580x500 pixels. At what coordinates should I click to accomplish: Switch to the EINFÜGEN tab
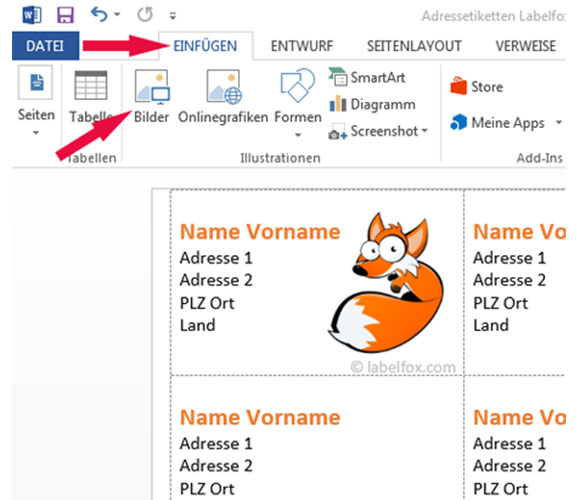pos(205,46)
